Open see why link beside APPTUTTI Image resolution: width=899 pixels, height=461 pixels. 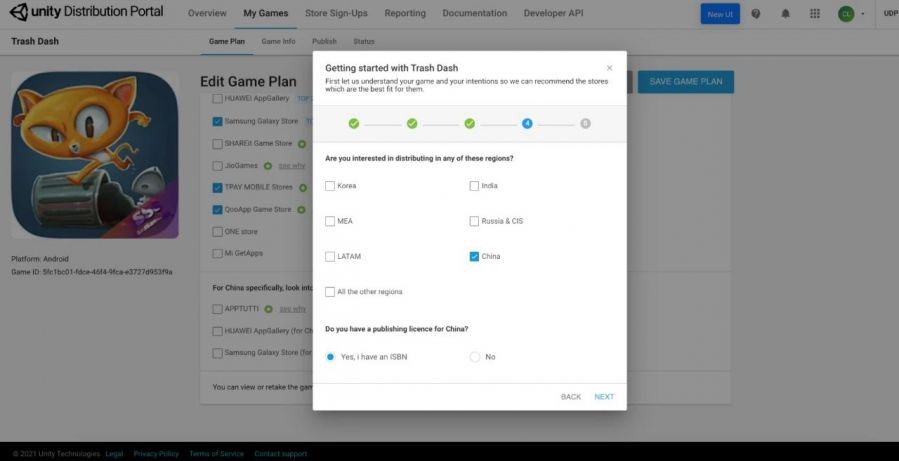pos(292,309)
